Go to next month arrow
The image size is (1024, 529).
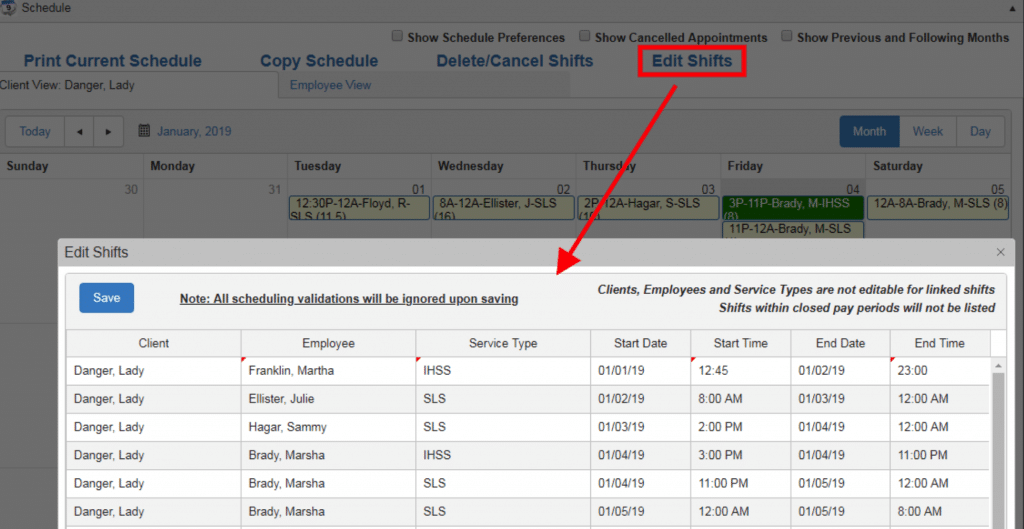coord(108,132)
